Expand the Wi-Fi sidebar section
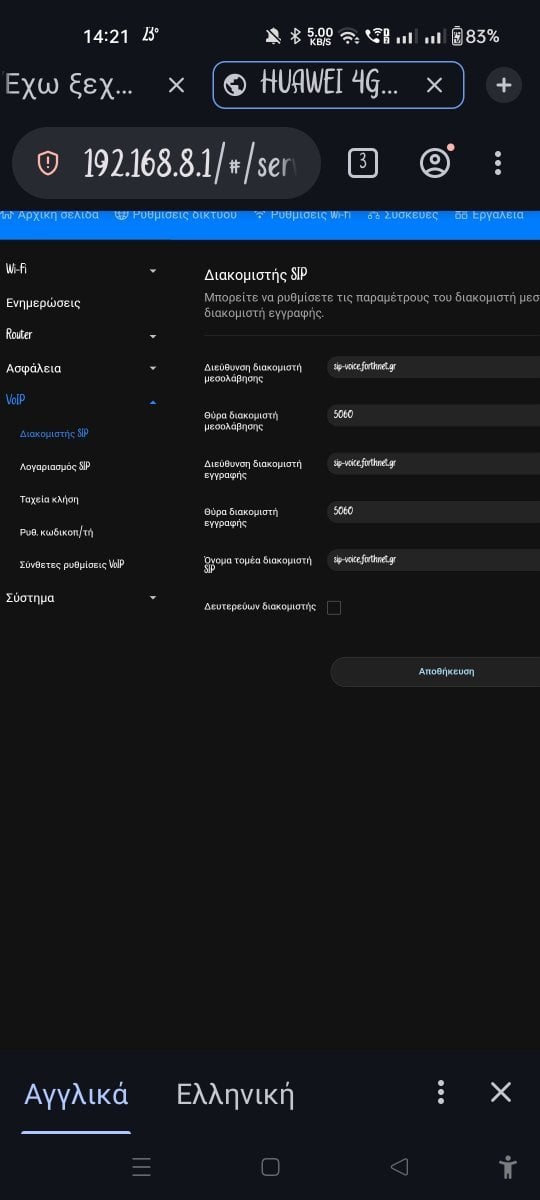 click(x=80, y=269)
